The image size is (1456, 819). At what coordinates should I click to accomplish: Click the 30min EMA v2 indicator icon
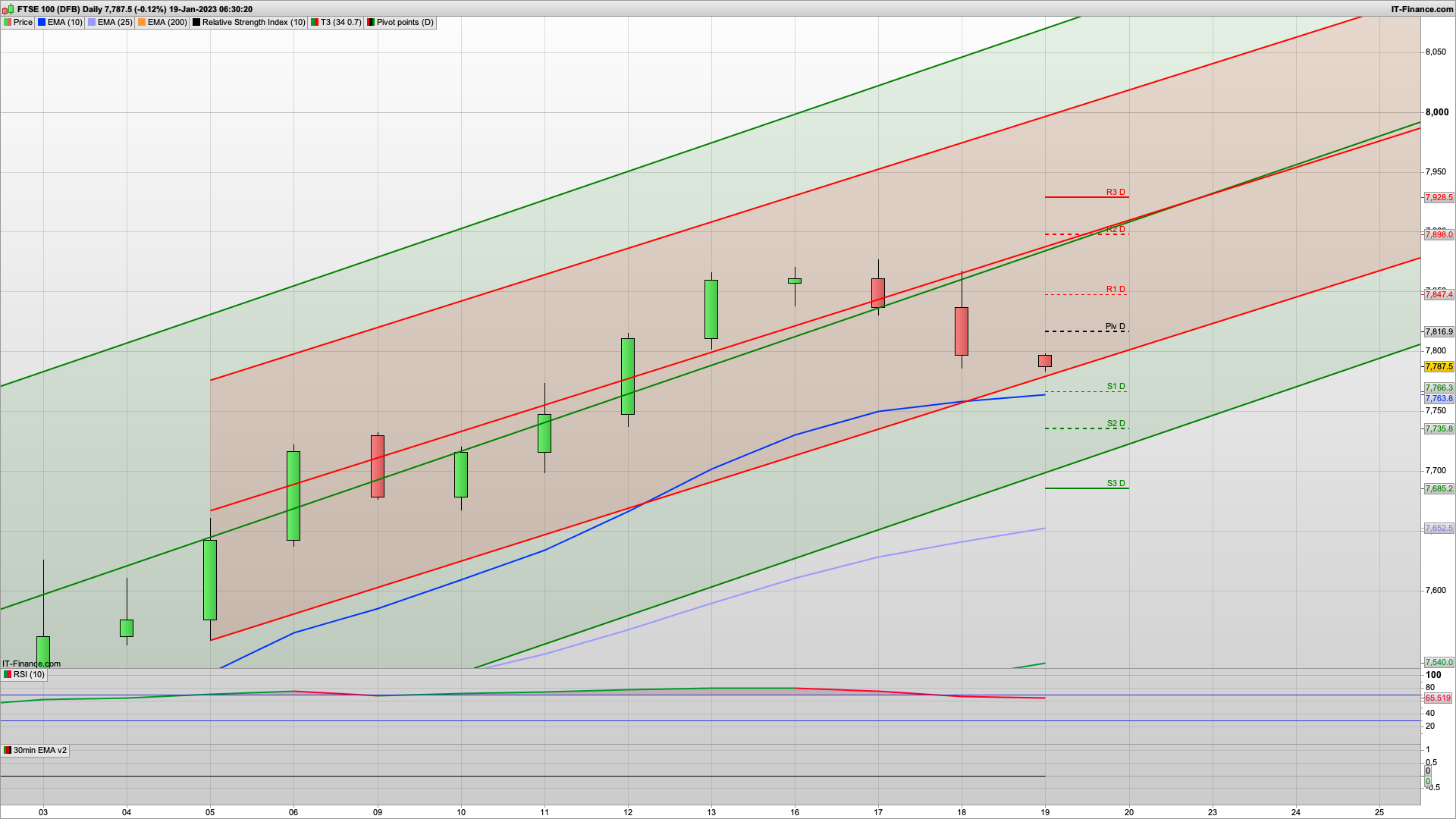pyautogui.click(x=8, y=750)
